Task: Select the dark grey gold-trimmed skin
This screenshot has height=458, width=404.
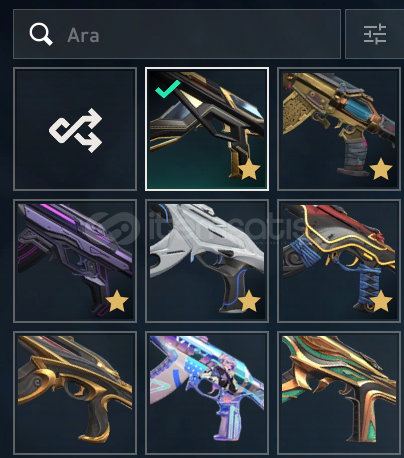Action: tap(75, 393)
